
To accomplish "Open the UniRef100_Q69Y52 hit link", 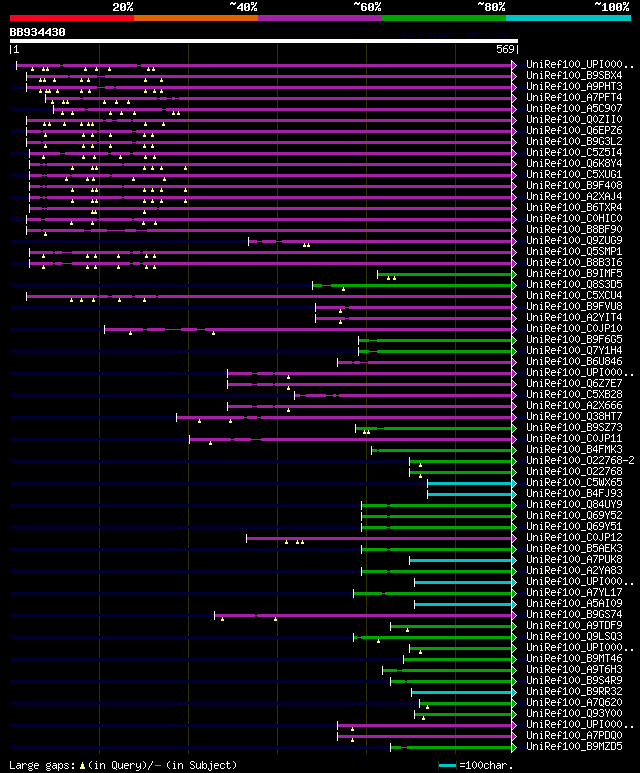I will (574, 515).
